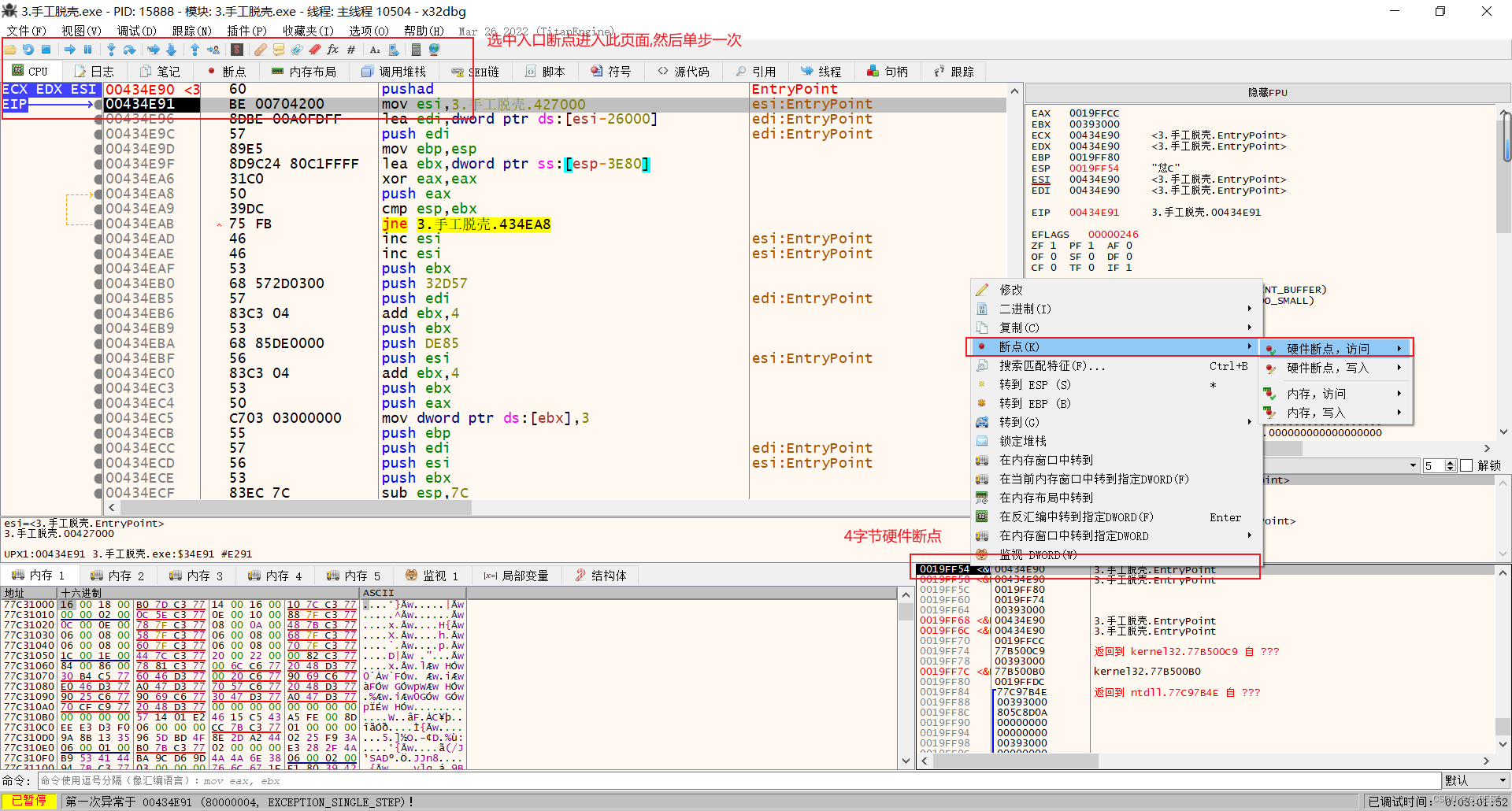Open the 断点 breakpoints tab

(226, 72)
